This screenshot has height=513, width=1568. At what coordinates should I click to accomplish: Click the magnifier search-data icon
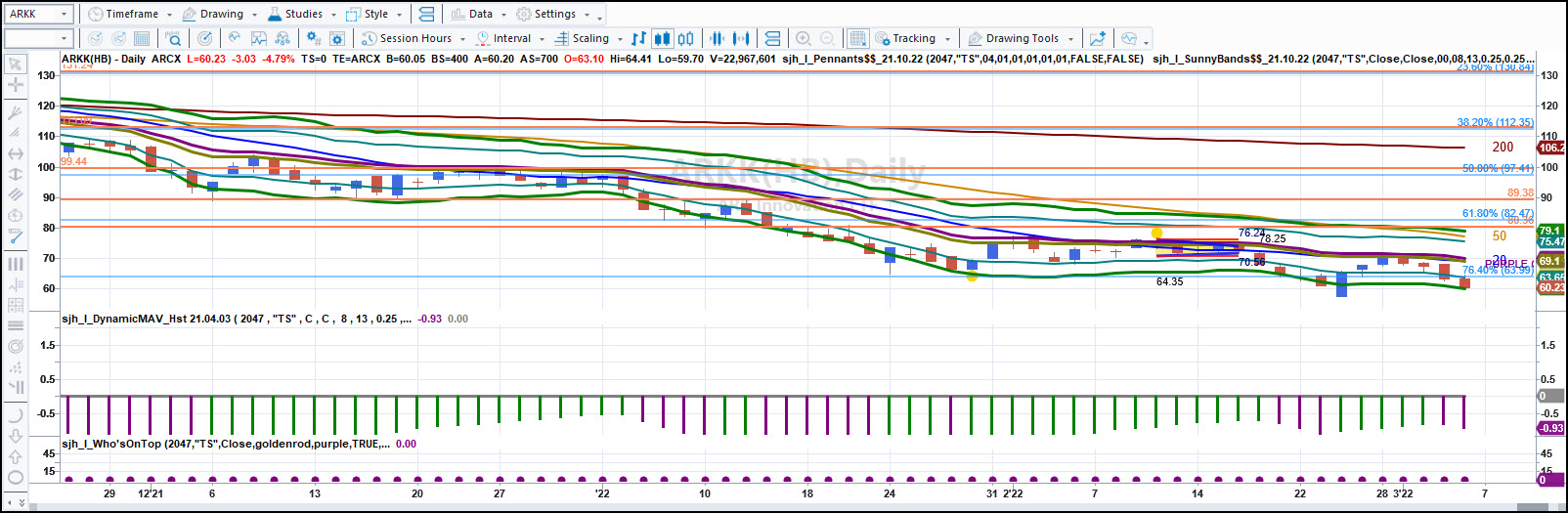coord(173,38)
